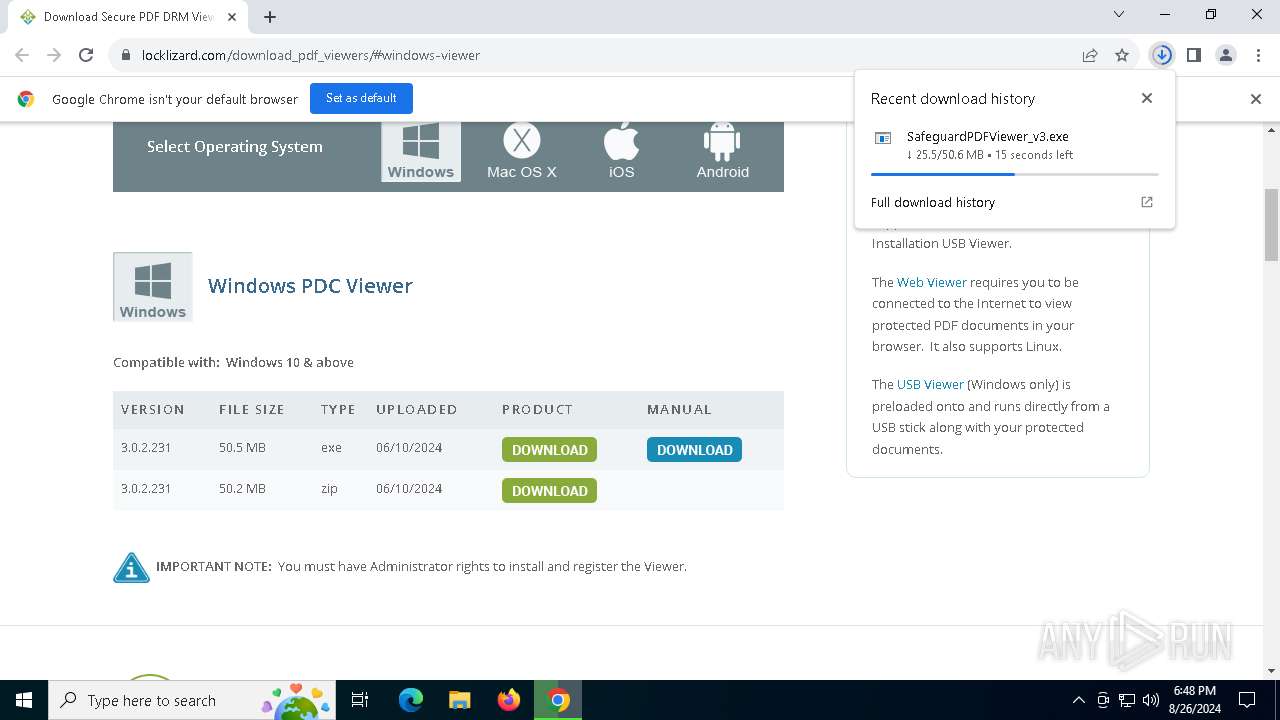Screen dimensions: 1280x720
Task: Click Full download history link
Action: pos(932,202)
